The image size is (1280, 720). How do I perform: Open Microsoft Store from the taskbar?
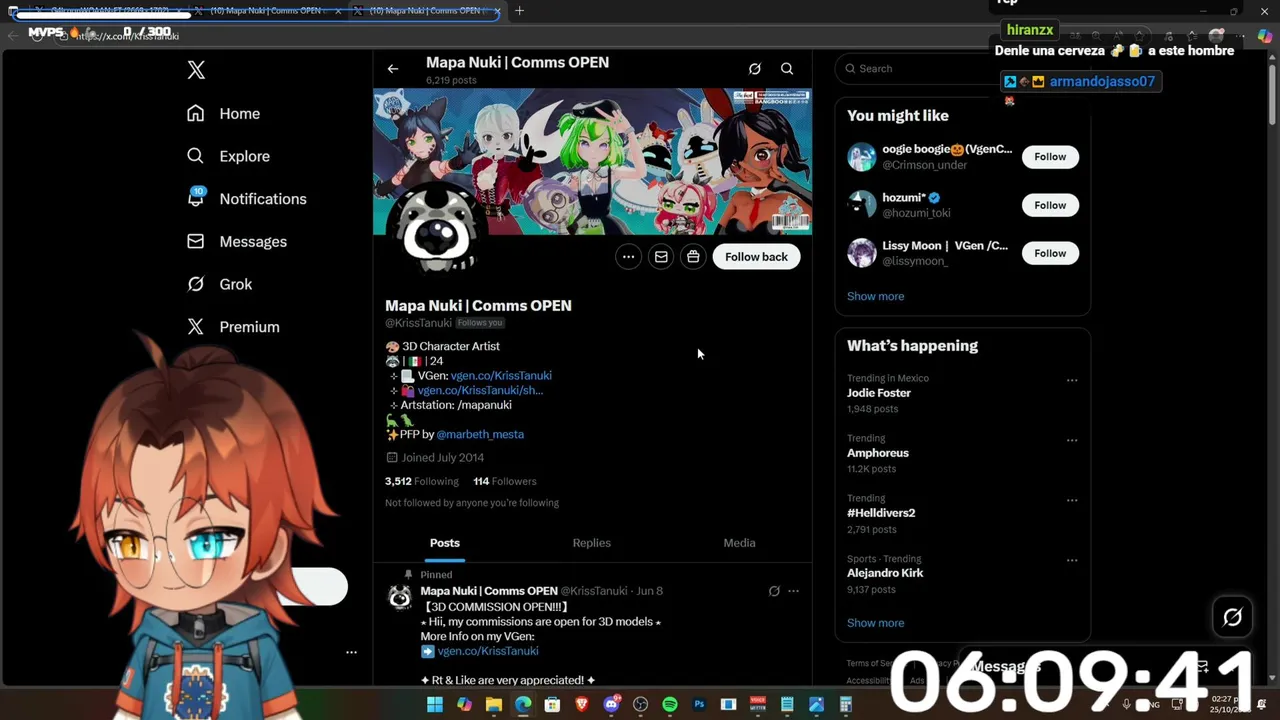pyautogui.click(x=552, y=705)
